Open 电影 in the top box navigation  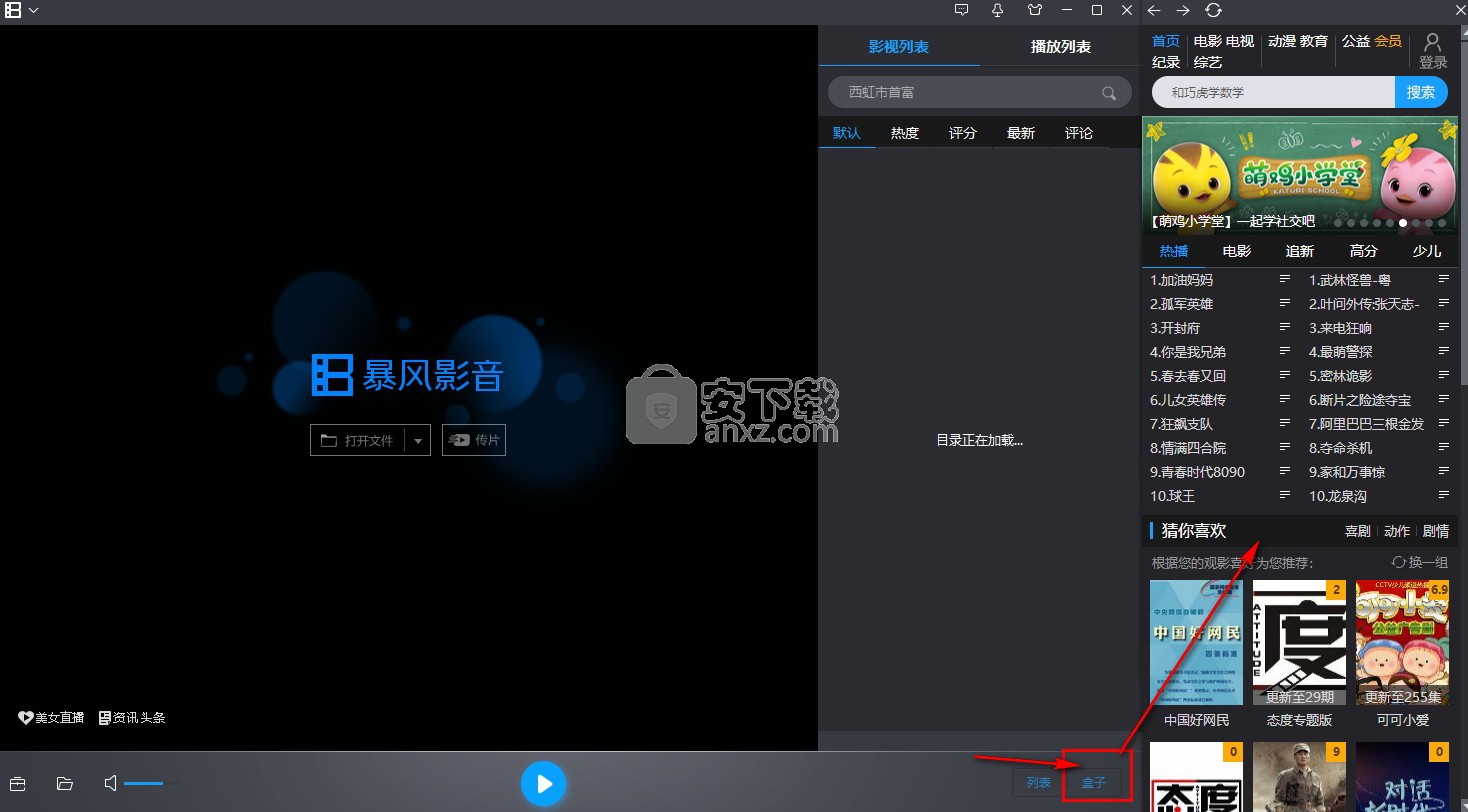(x=1207, y=41)
